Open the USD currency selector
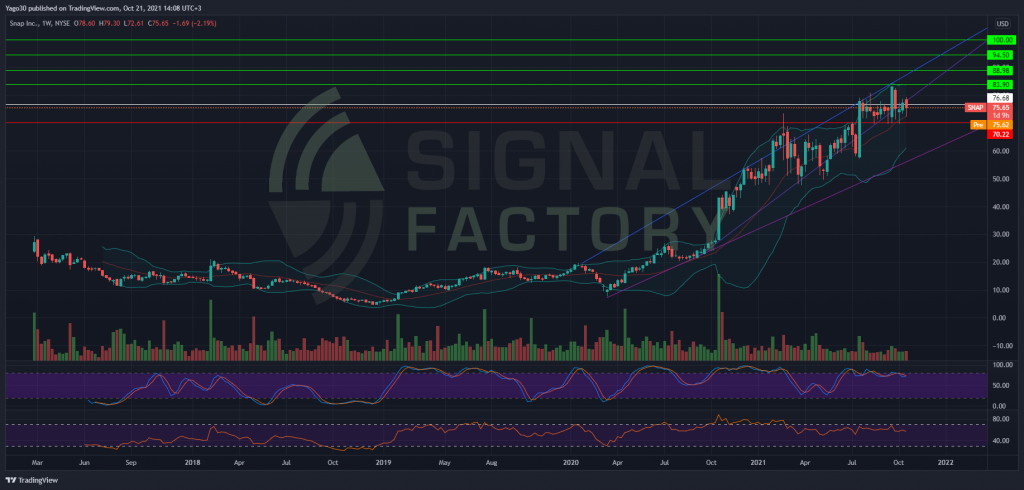Viewport: 1024px width, 490px height. coord(1002,24)
